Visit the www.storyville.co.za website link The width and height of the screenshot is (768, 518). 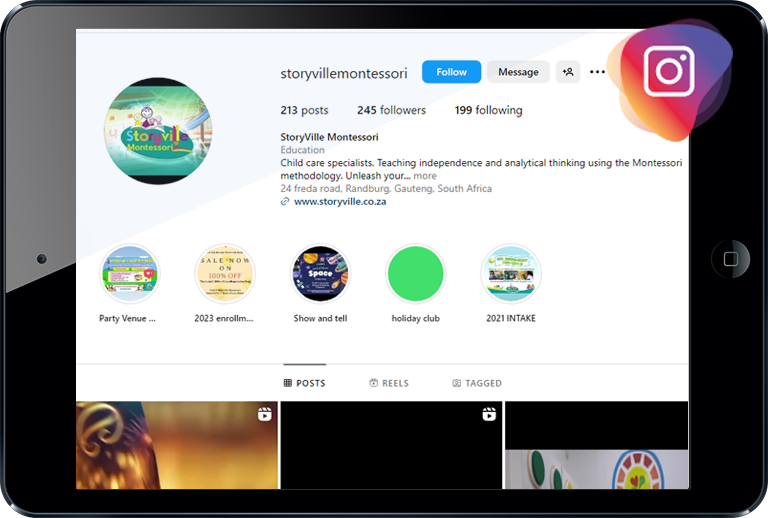(x=340, y=201)
